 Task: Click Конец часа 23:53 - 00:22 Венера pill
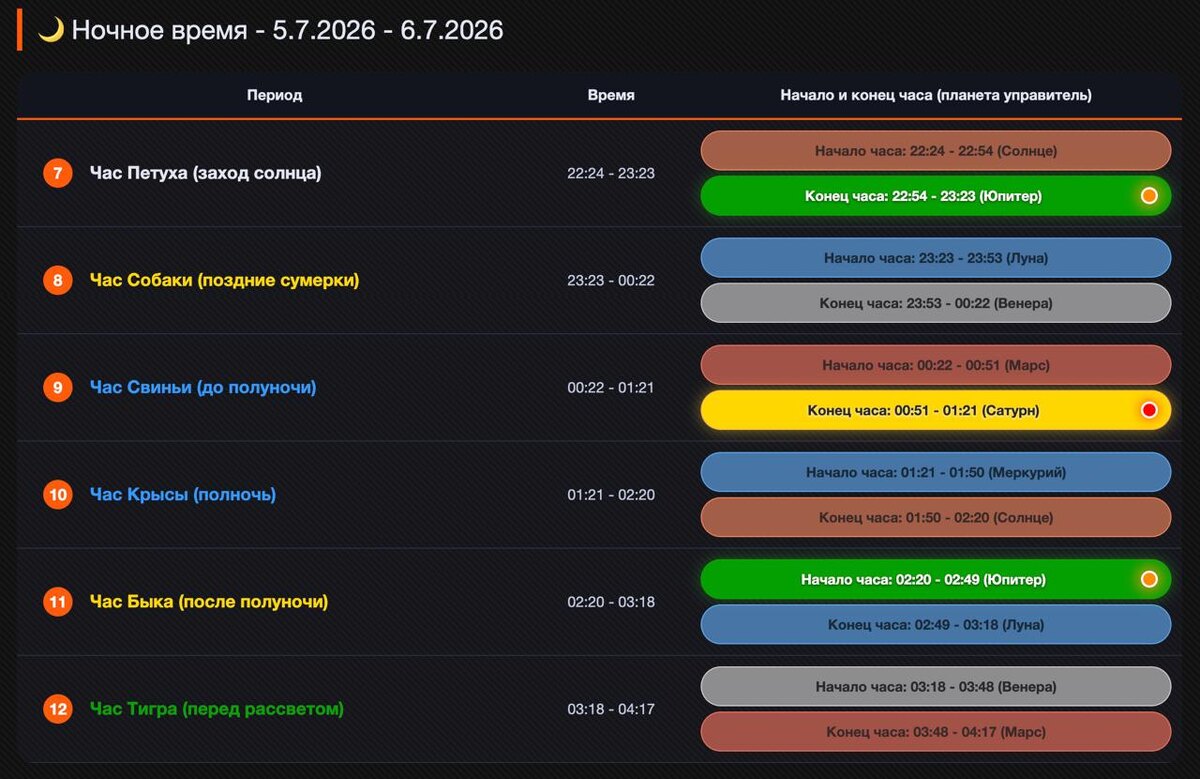[936, 303]
